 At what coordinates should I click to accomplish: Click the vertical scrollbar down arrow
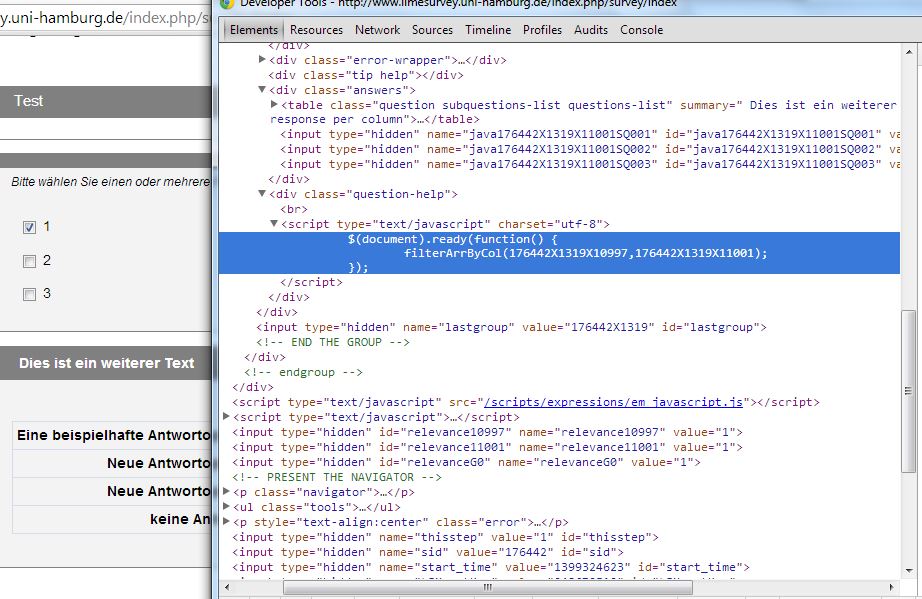point(908,570)
